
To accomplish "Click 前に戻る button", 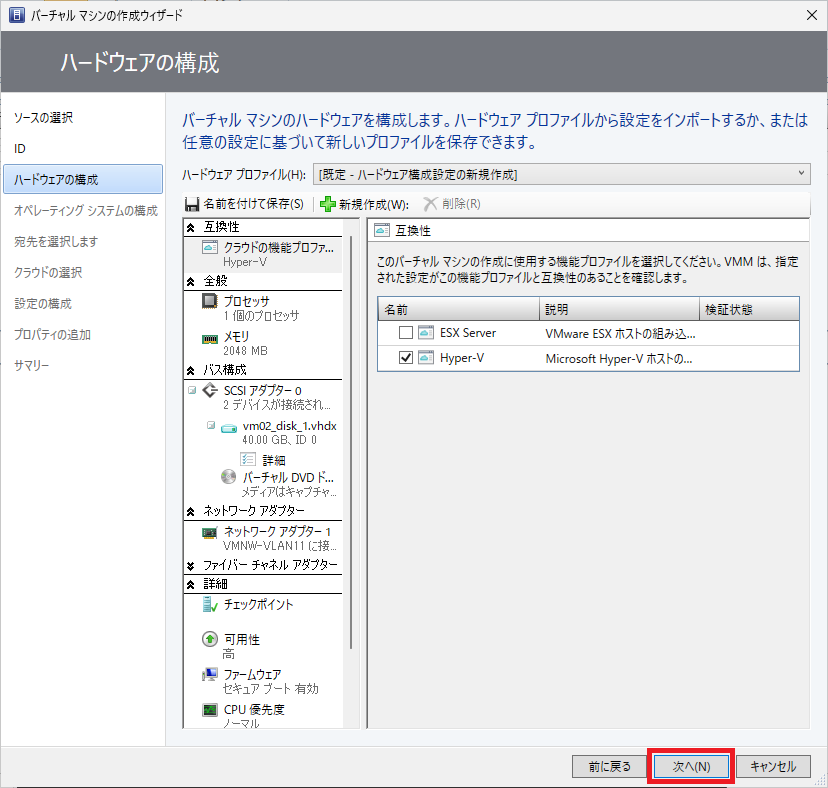I will click(609, 766).
